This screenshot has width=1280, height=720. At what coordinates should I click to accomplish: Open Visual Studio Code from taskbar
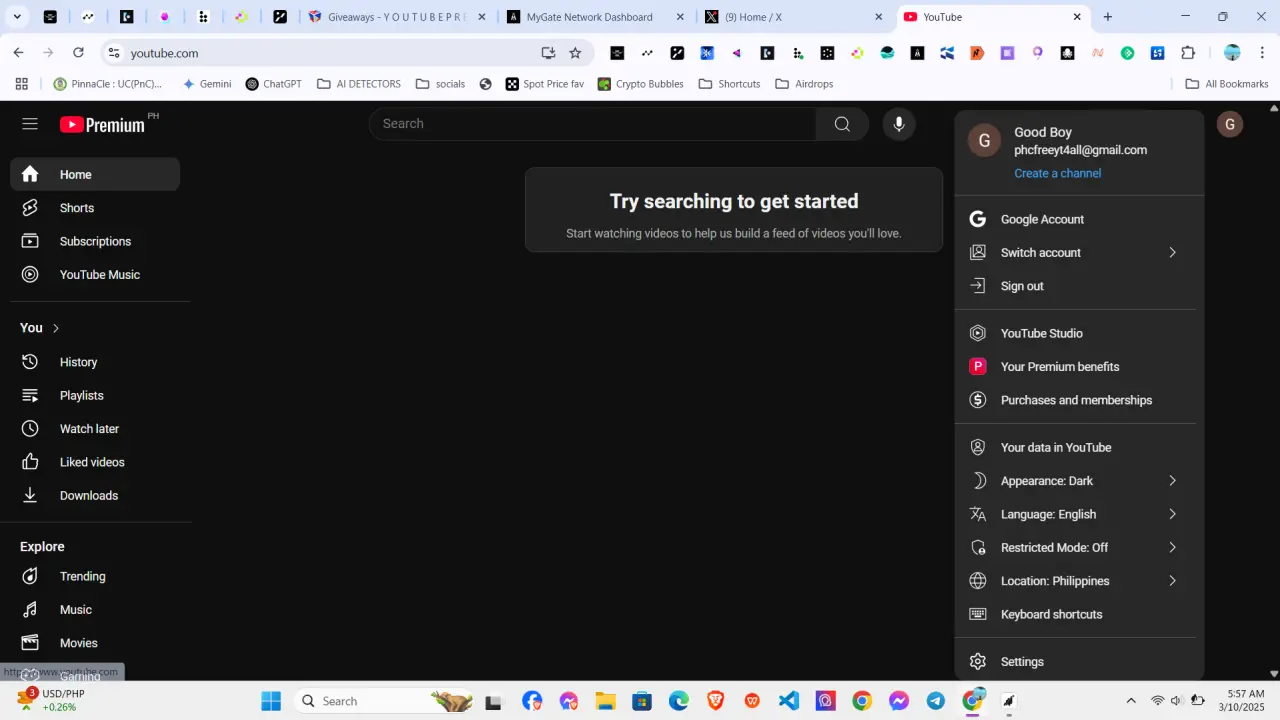pyautogui.click(x=789, y=701)
